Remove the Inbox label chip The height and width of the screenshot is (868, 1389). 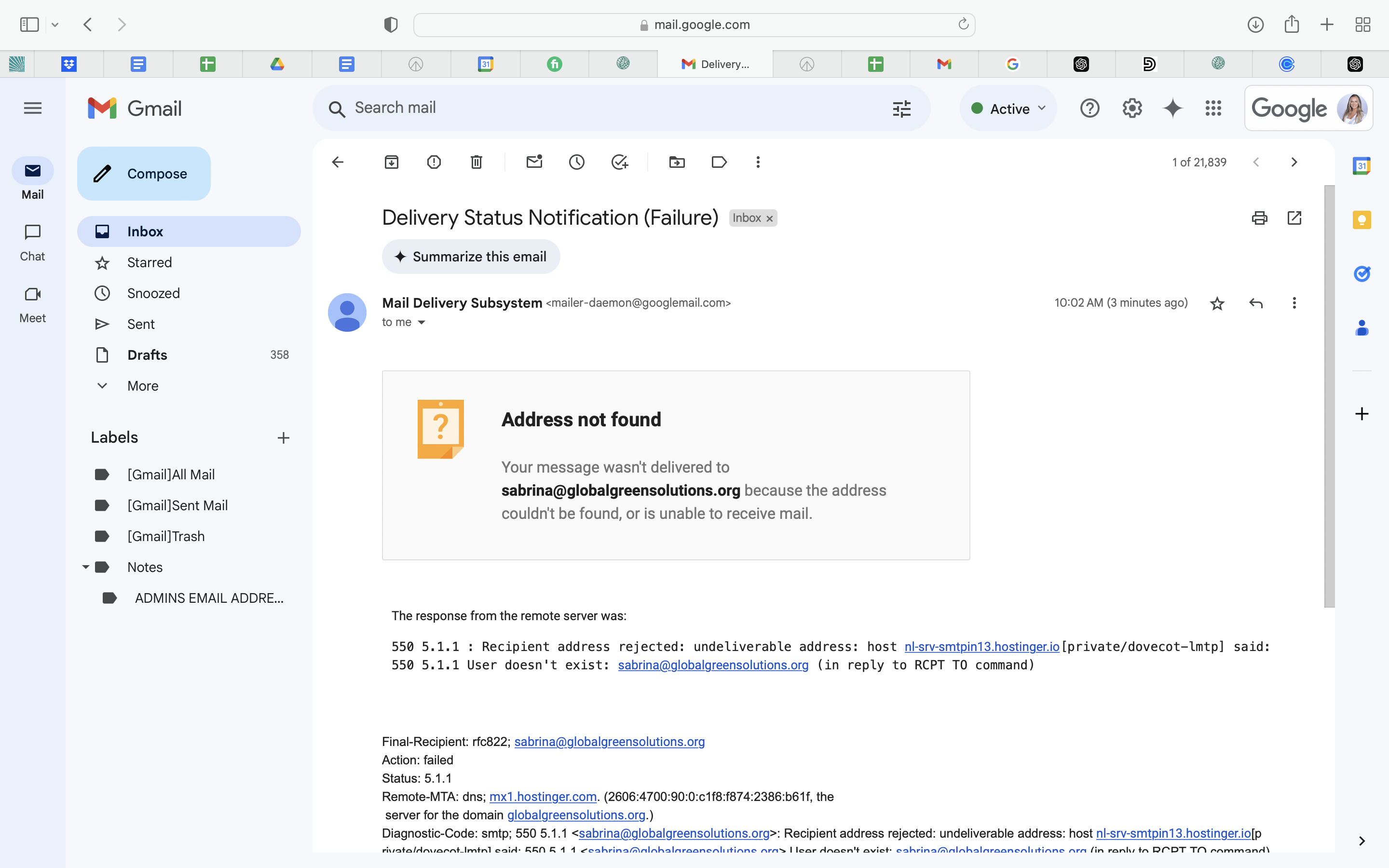[x=770, y=219]
